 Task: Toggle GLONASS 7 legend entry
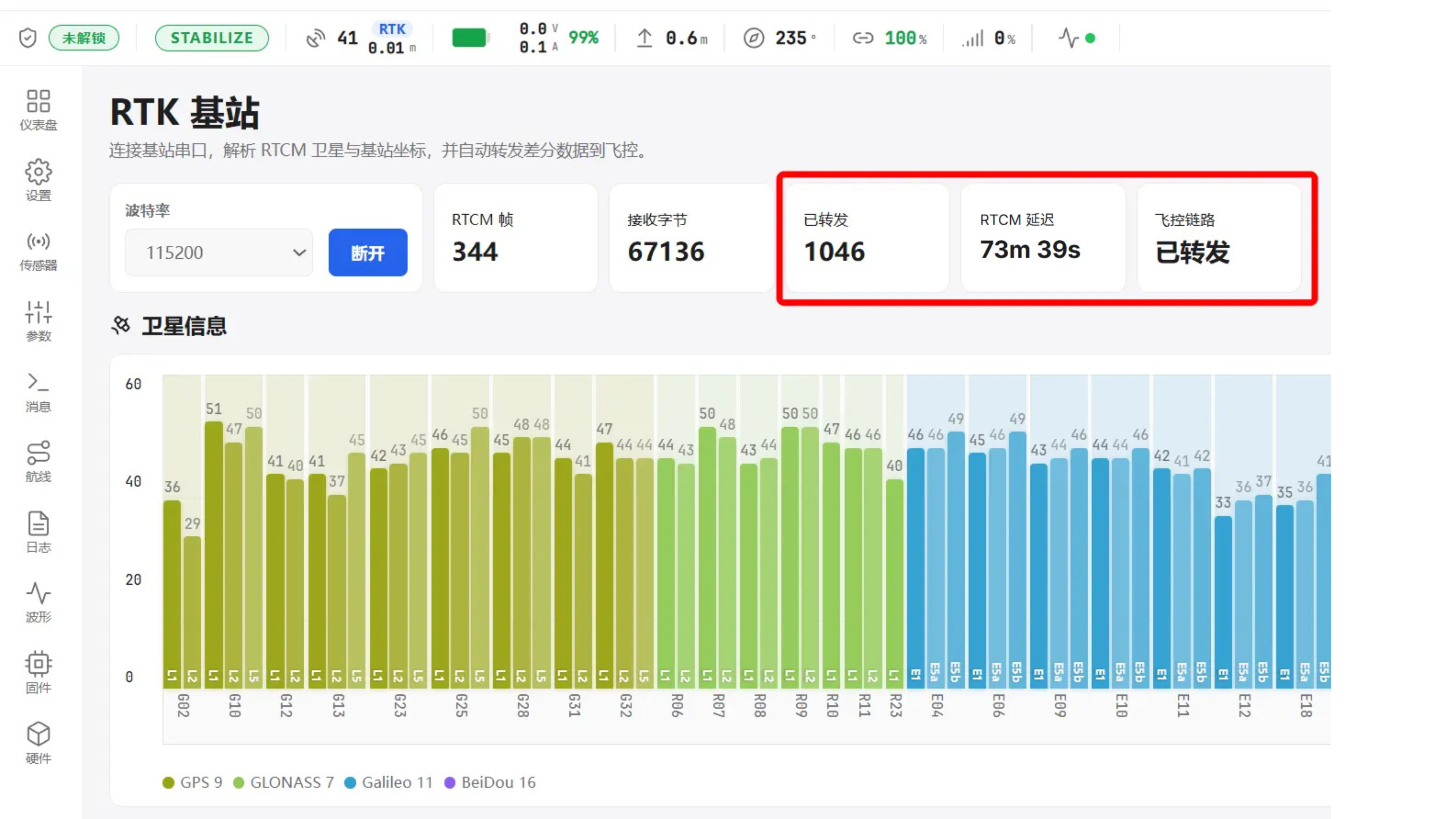pos(283,782)
